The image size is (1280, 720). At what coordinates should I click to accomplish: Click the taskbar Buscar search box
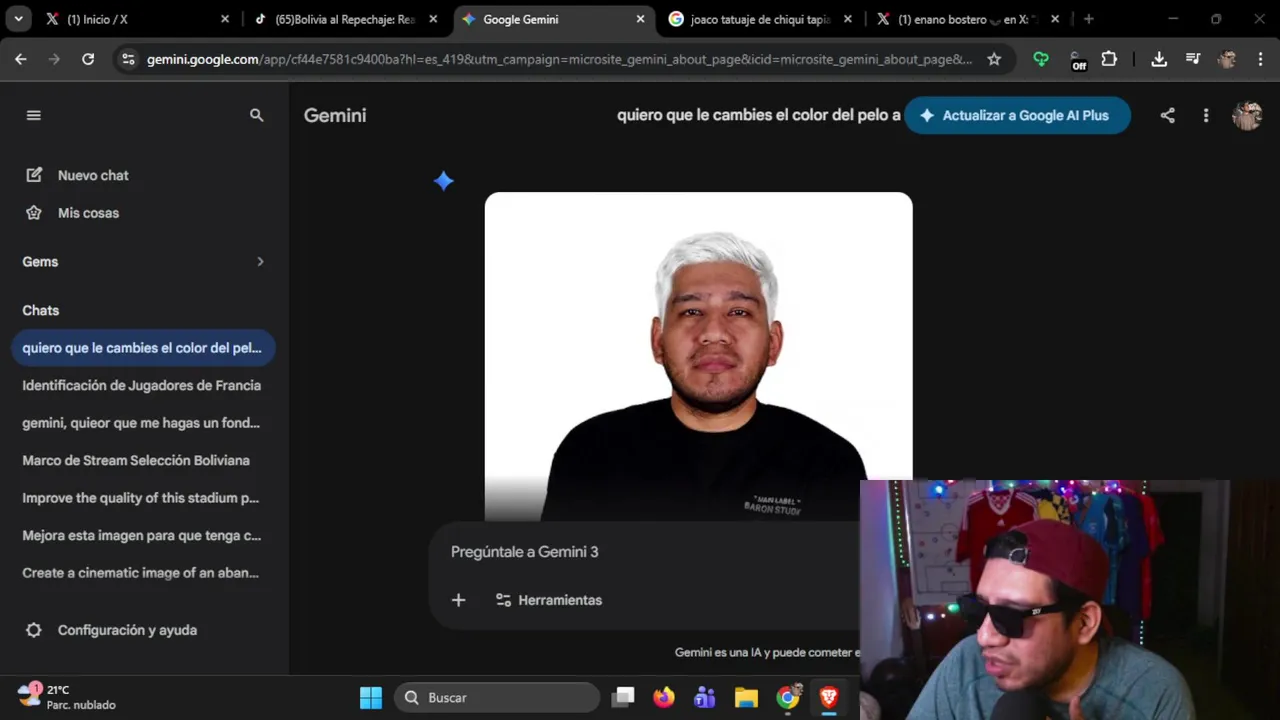(497, 697)
